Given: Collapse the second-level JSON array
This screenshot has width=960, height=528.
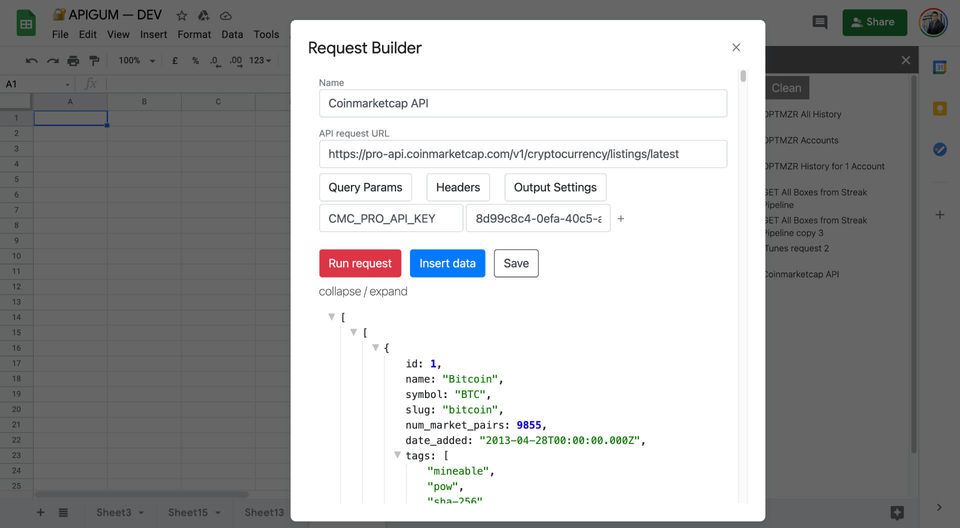Looking at the screenshot, I should (x=353, y=332).
